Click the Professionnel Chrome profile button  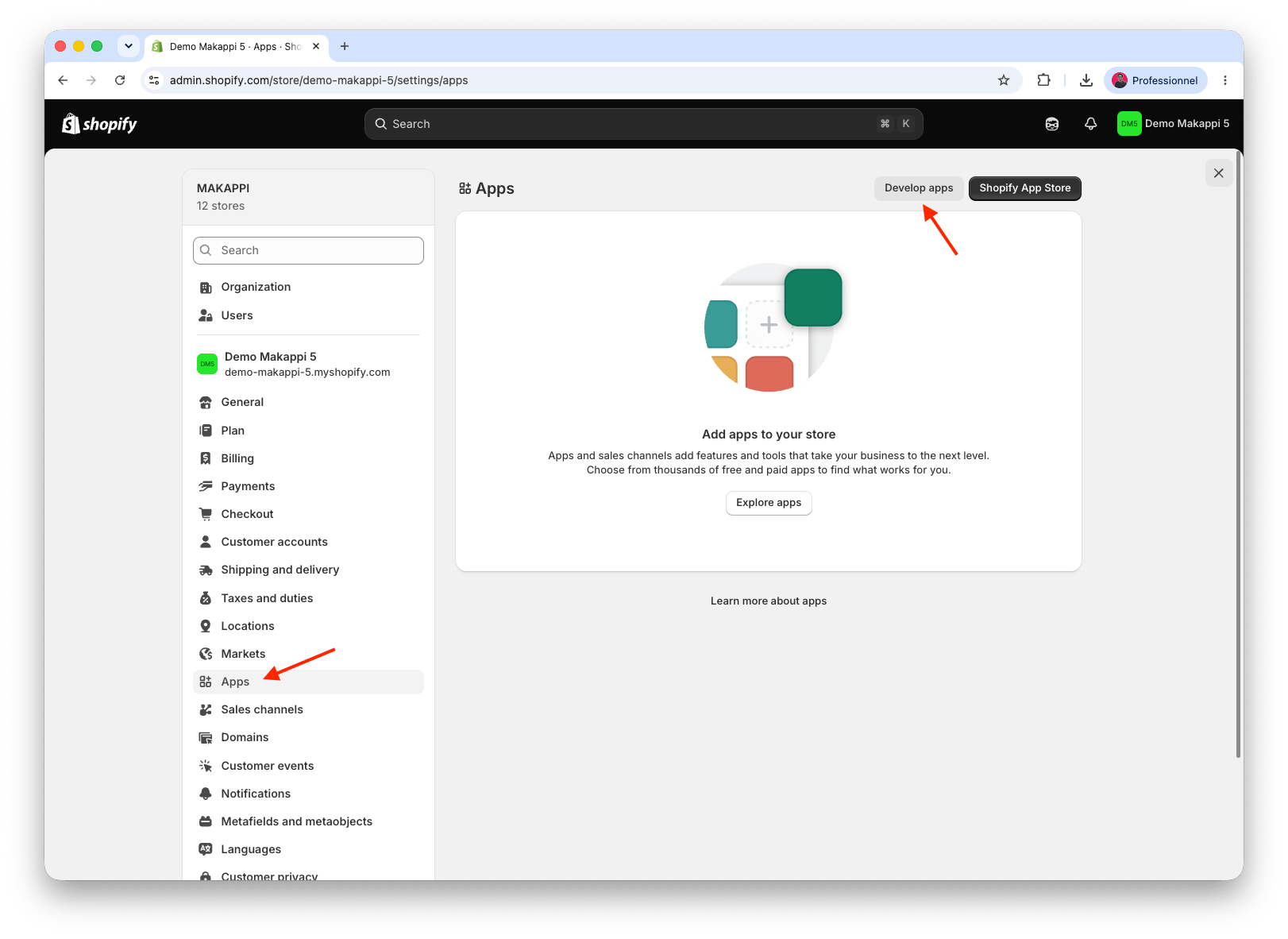pos(1155,80)
